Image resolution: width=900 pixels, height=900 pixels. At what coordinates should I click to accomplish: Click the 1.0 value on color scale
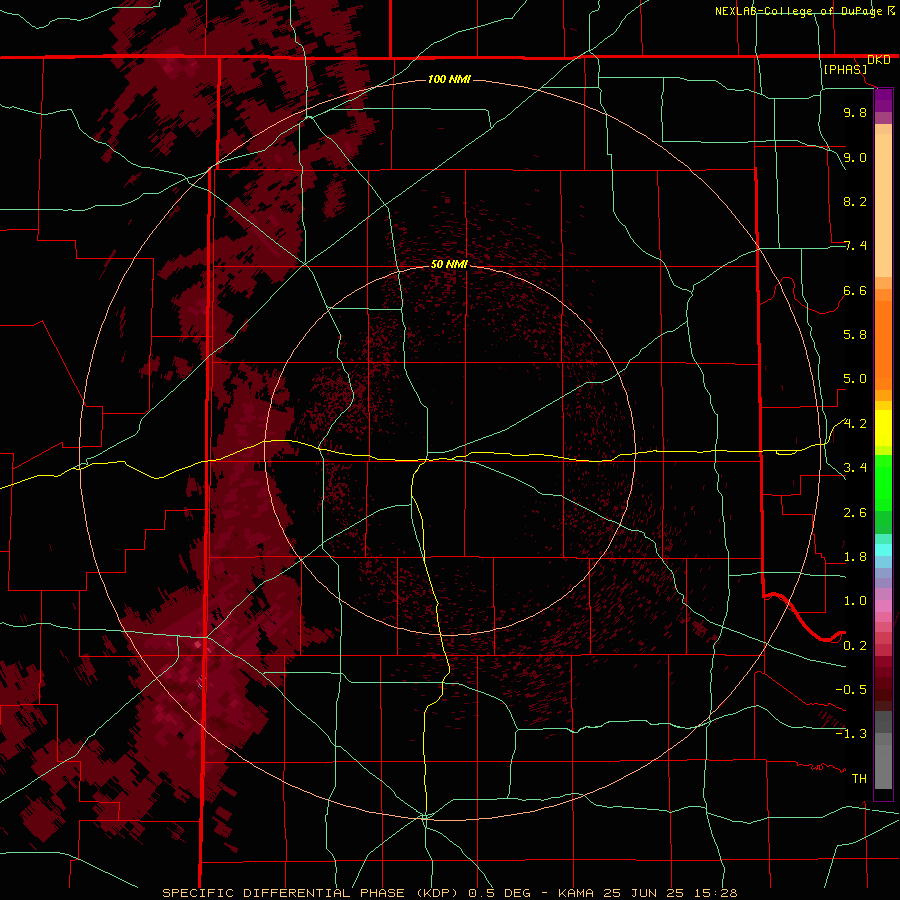(855, 601)
